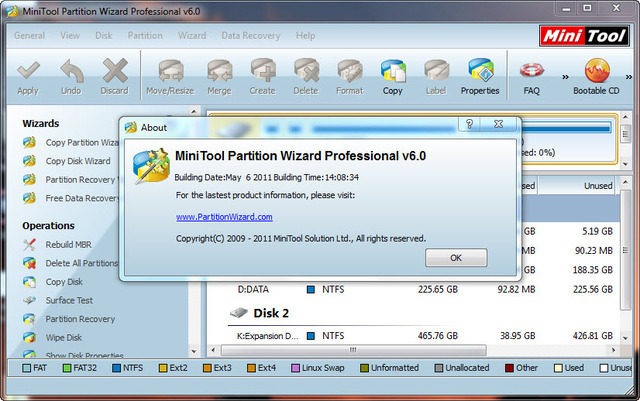Click the Format partition icon
This screenshot has height=401, width=640.
pyautogui.click(x=350, y=71)
